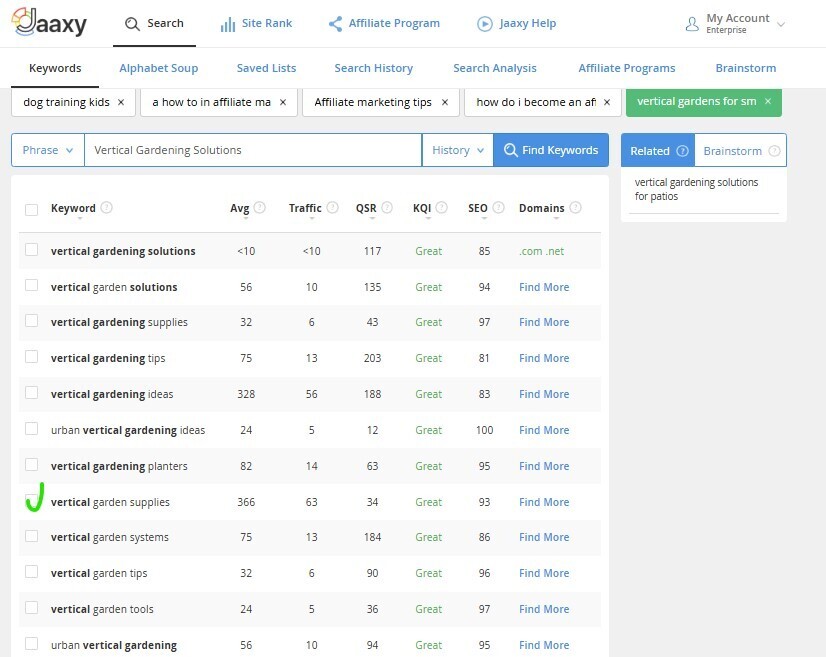Check the 'vertical garden systems' row checkbox
Viewport: 826px width, 657px height.
(32, 536)
